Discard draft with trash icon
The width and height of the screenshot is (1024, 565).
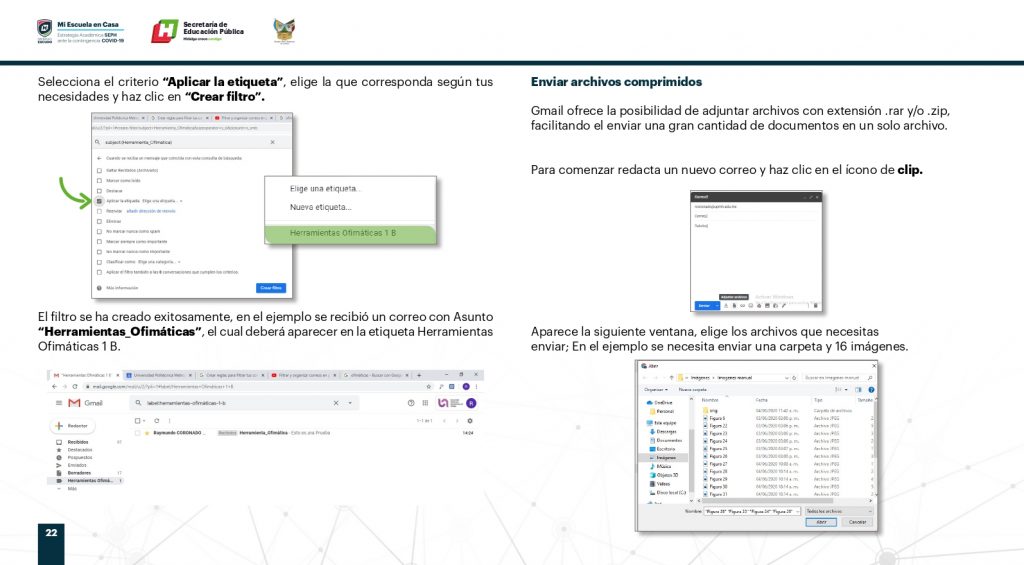pos(816,306)
